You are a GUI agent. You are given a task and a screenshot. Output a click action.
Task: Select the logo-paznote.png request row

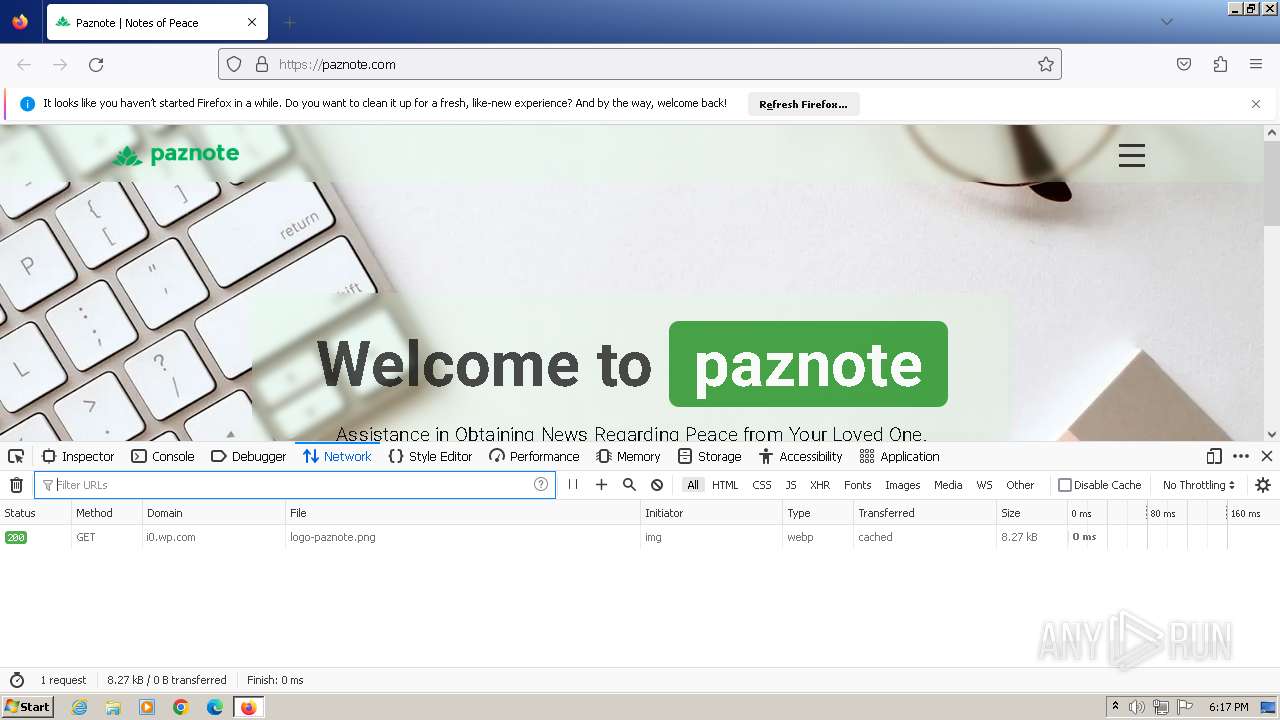(x=640, y=537)
